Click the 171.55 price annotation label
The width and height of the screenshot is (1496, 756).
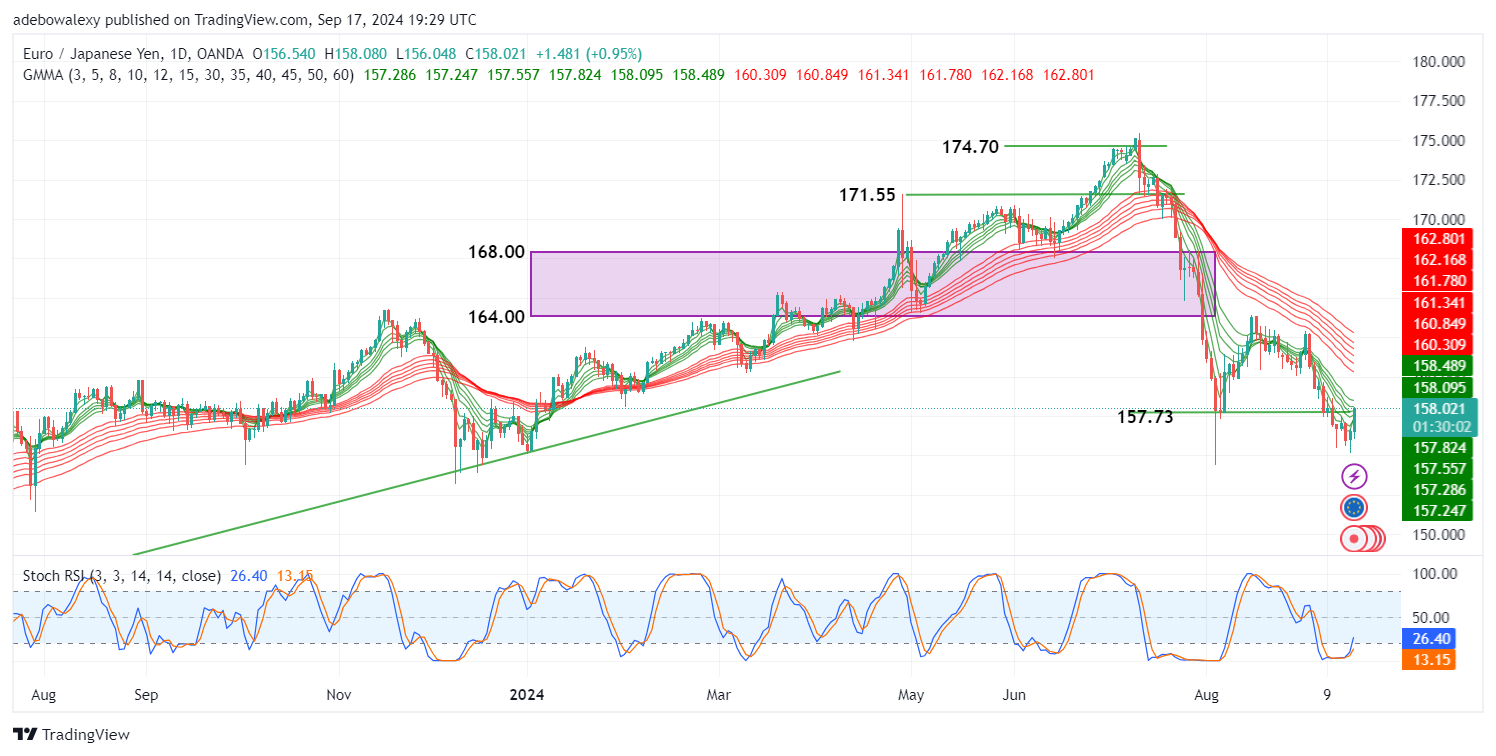click(x=867, y=196)
